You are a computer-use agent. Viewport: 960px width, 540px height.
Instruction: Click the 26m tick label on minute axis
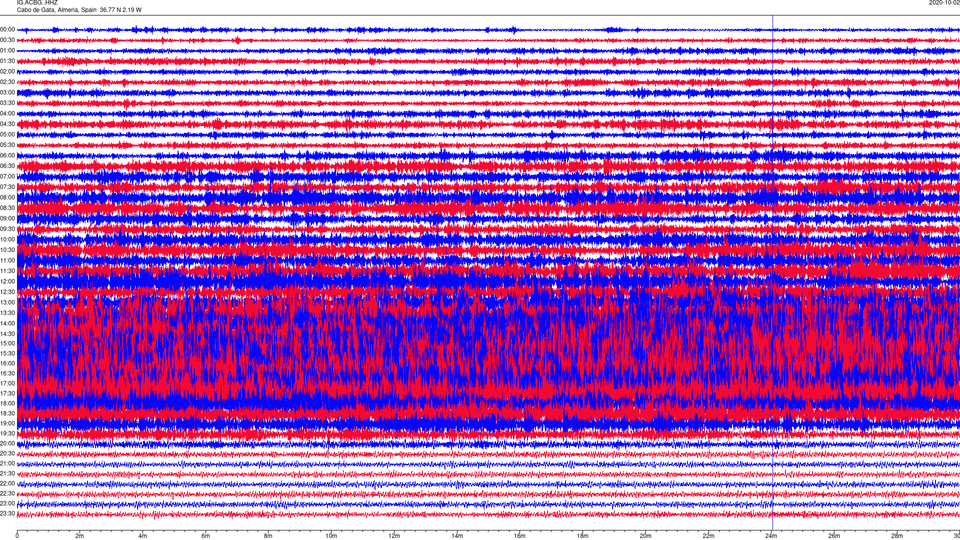pos(834,536)
